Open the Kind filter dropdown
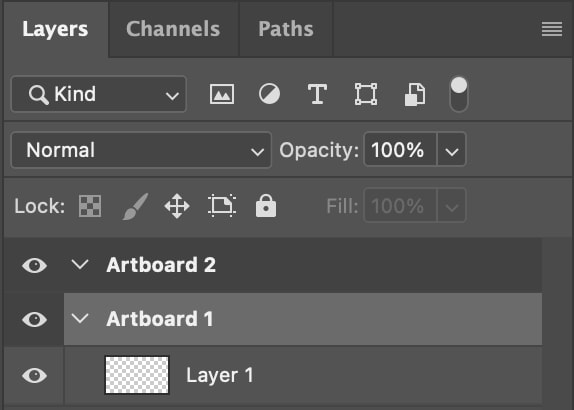This screenshot has width=574, height=410. [99, 94]
